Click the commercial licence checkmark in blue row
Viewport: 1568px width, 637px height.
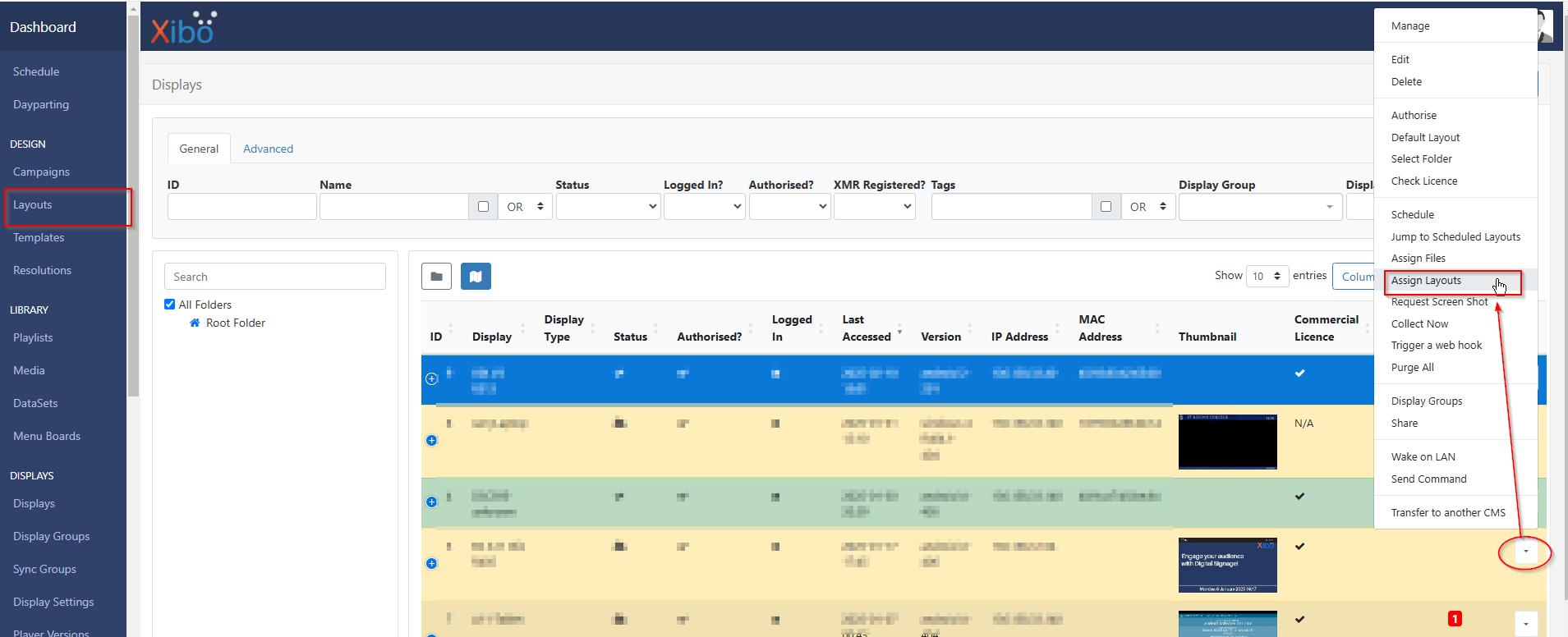[x=1299, y=373]
